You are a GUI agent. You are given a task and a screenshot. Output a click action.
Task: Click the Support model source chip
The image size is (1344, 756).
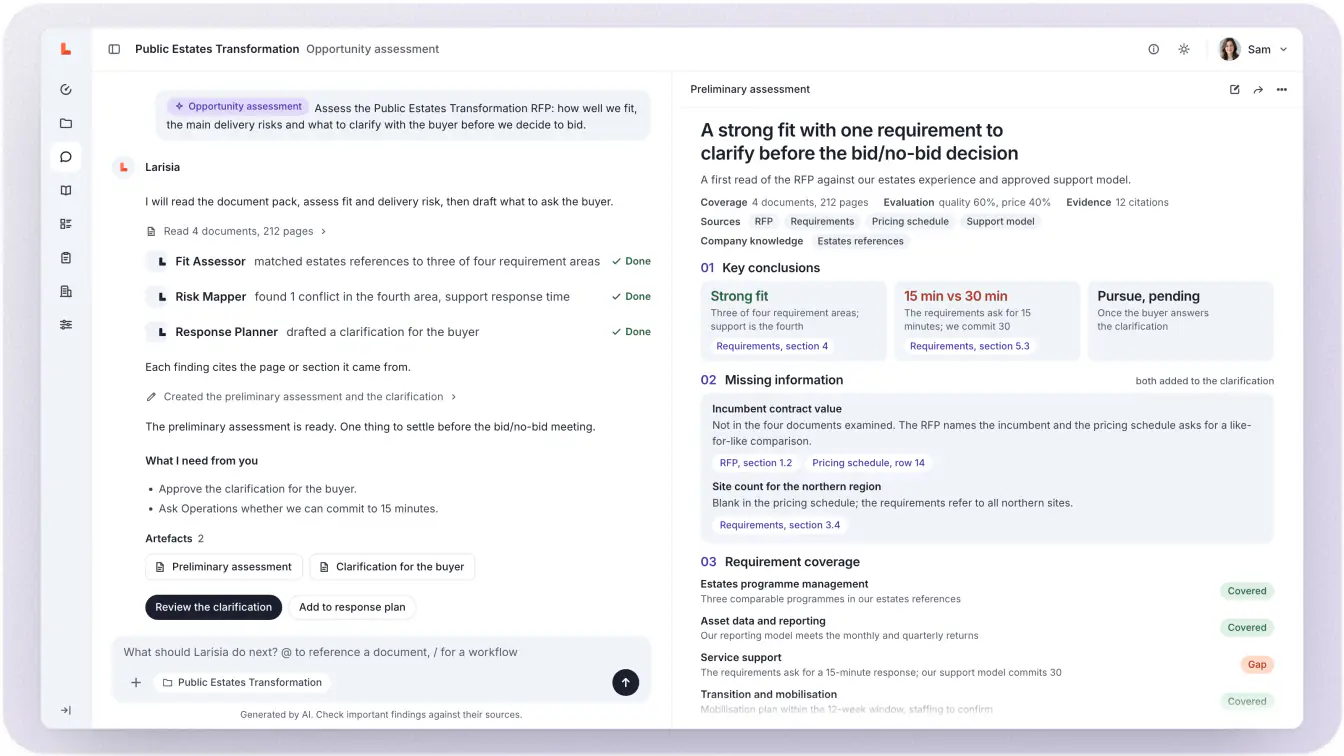click(x=1000, y=222)
